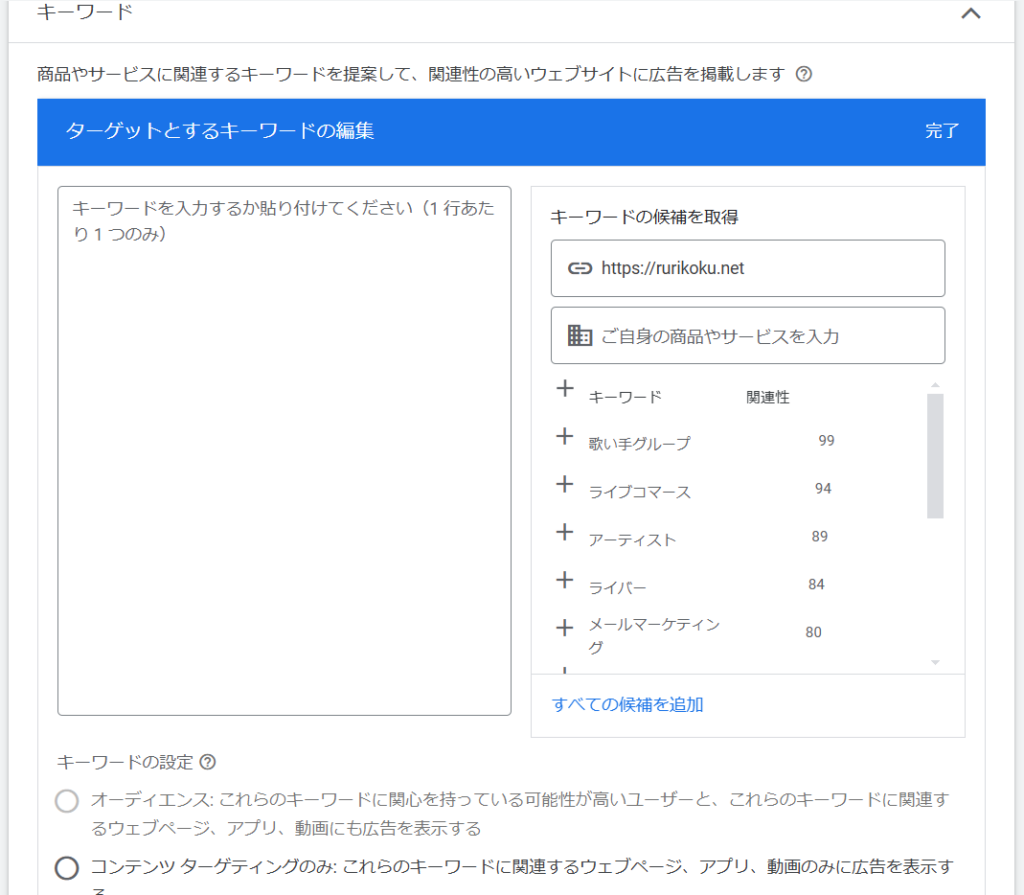Open help icon next to keyword description

(804, 74)
